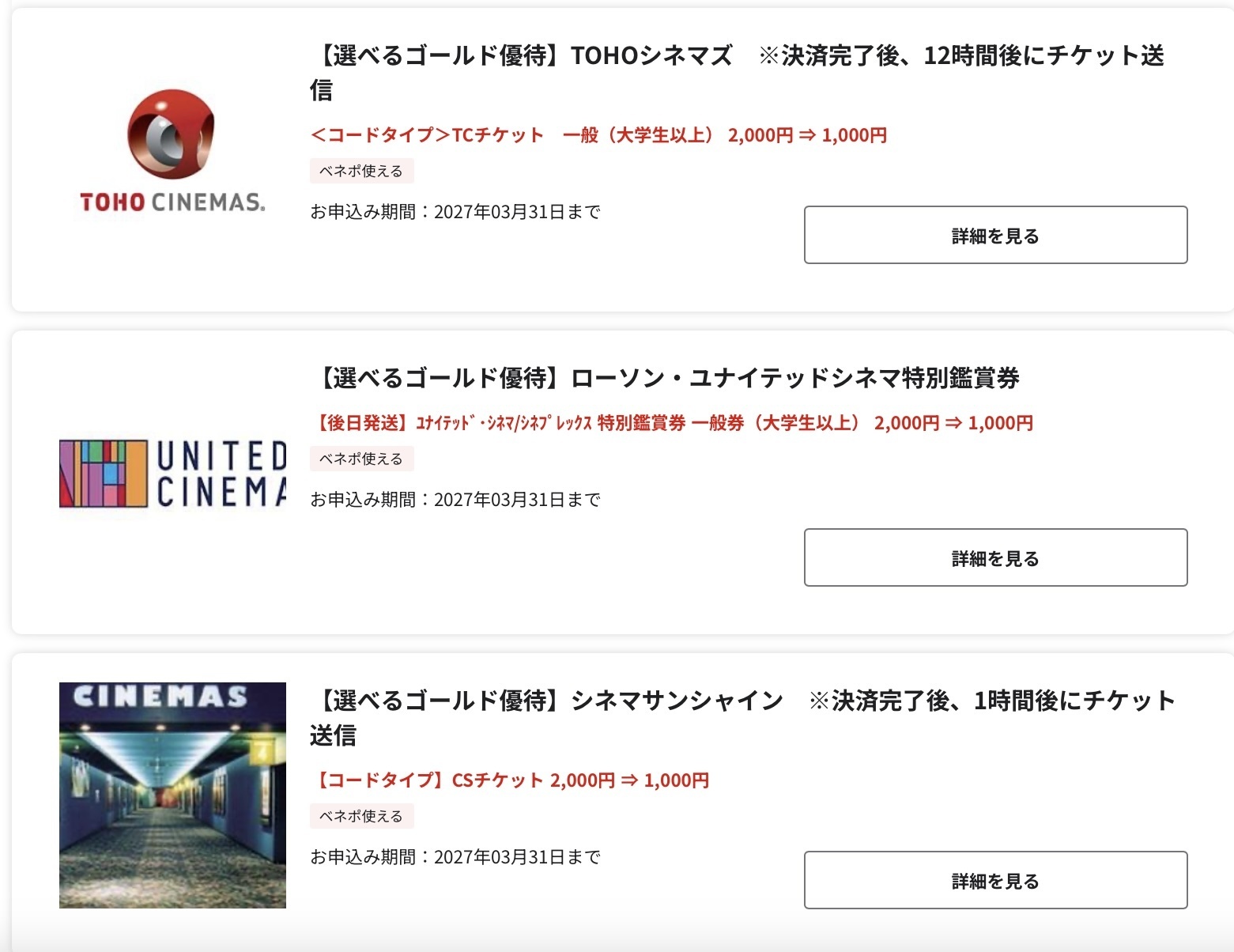Click 詳細を見る for the シネマサンシャイン offer
This screenshot has width=1234, height=952.
995,880
